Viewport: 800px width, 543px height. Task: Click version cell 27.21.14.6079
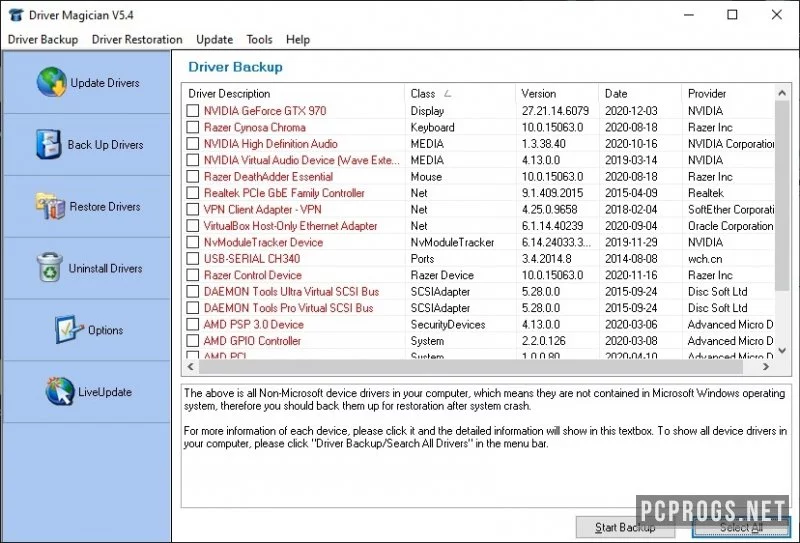tap(555, 111)
